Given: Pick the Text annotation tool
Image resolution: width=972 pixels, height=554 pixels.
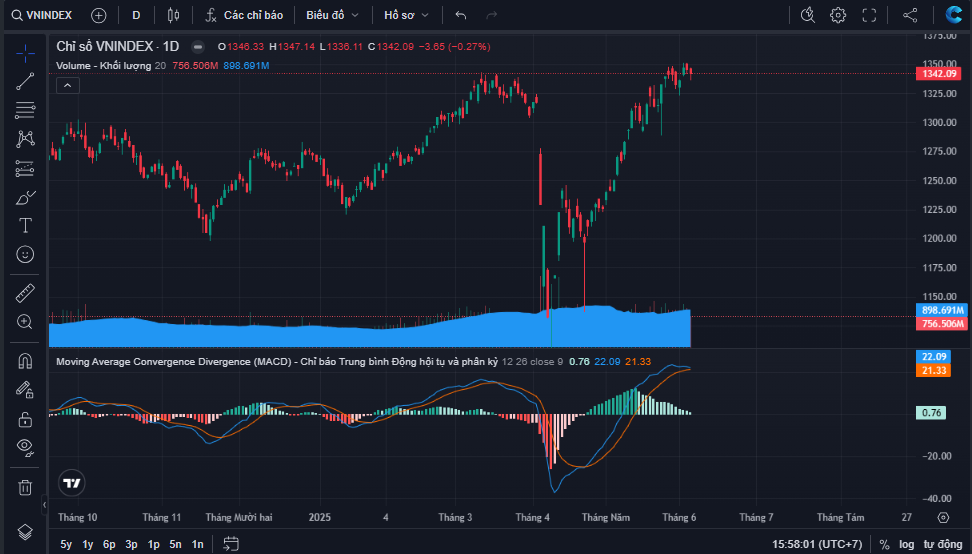Looking at the screenshot, I should (x=25, y=226).
